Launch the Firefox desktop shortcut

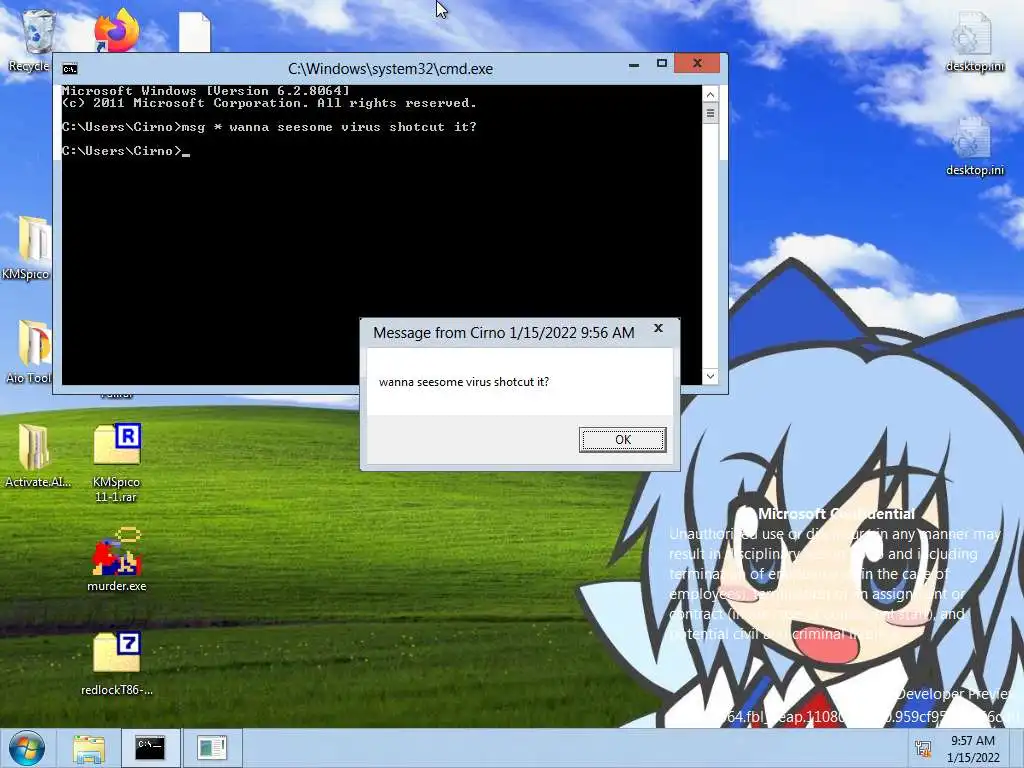coord(116,31)
